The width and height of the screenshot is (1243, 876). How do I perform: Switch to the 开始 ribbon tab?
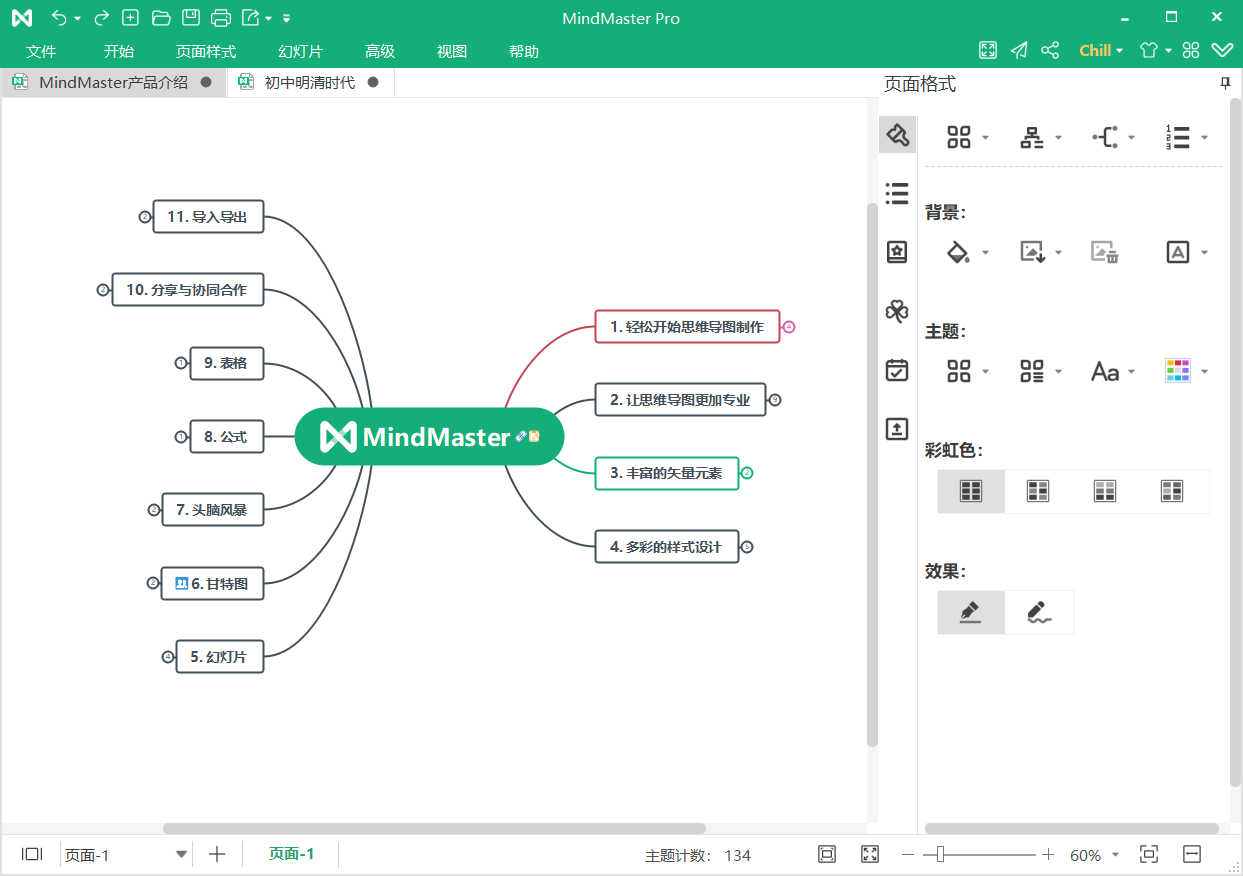[119, 52]
